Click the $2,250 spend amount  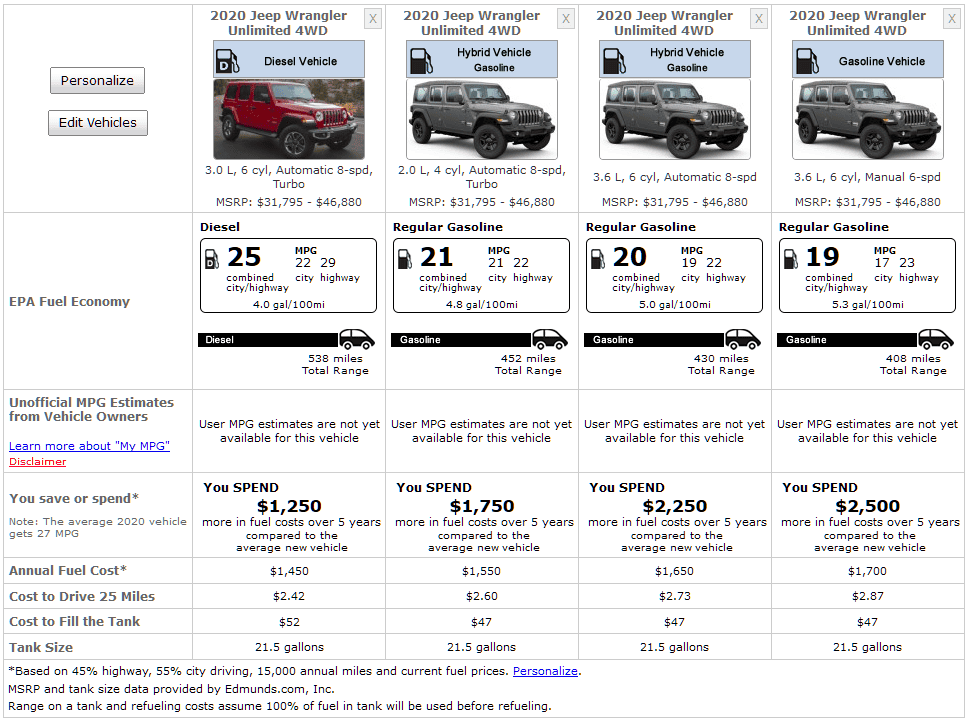coord(675,506)
